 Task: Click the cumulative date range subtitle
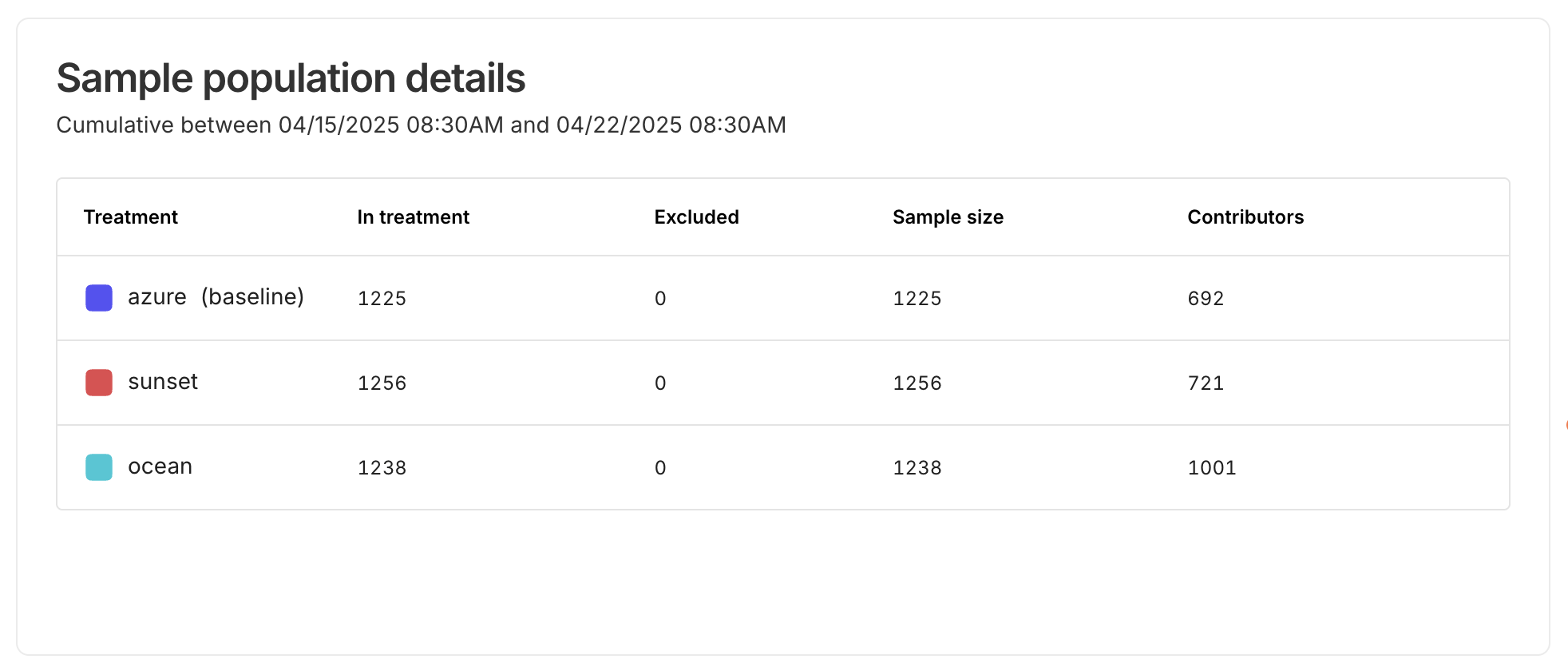[421, 125]
